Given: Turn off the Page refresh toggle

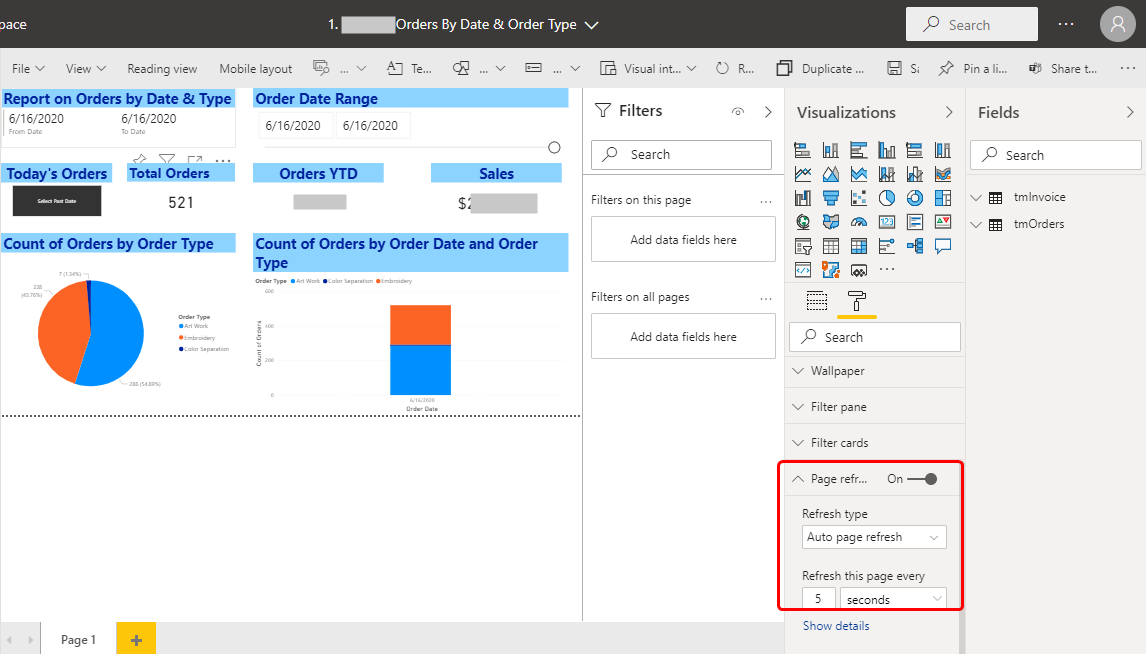Looking at the screenshot, I should point(923,479).
